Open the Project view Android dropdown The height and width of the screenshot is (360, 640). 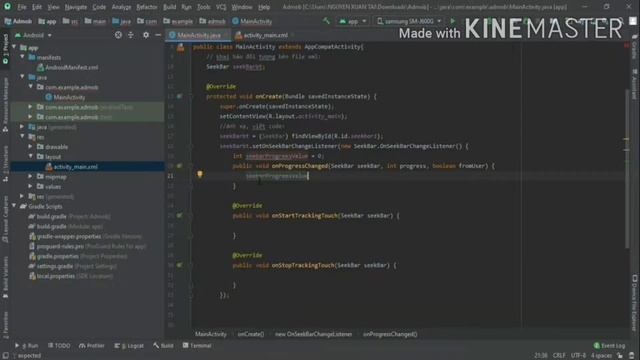coord(33,36)
